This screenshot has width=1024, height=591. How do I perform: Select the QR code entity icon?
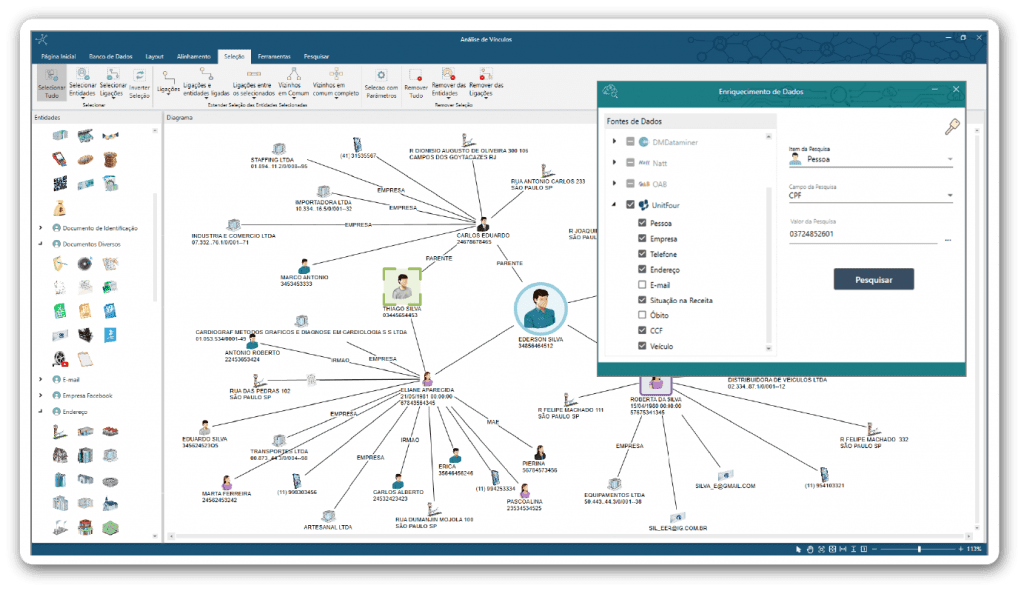(60, 184)
